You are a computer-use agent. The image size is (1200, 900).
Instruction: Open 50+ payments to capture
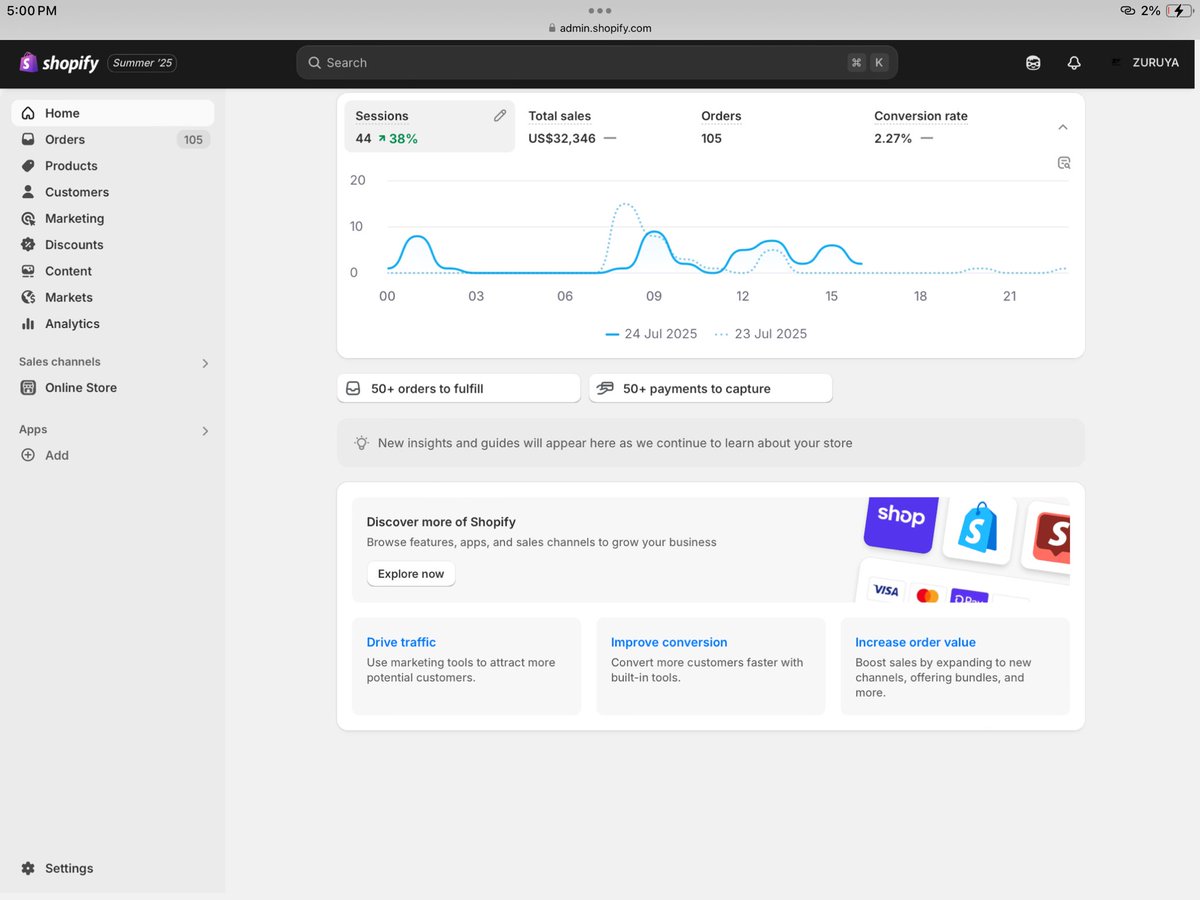point(711,388)
